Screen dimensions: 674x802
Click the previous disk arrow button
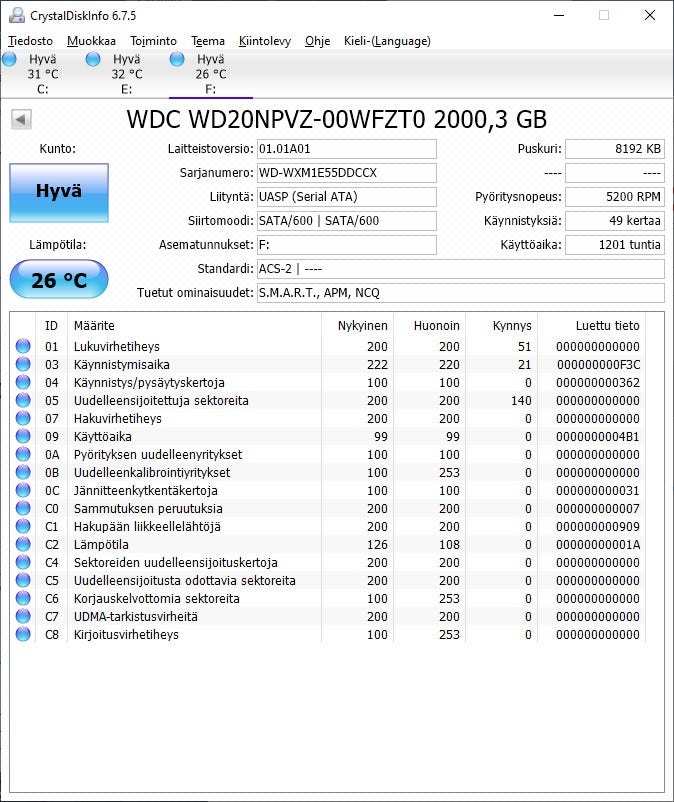point(21,120)
